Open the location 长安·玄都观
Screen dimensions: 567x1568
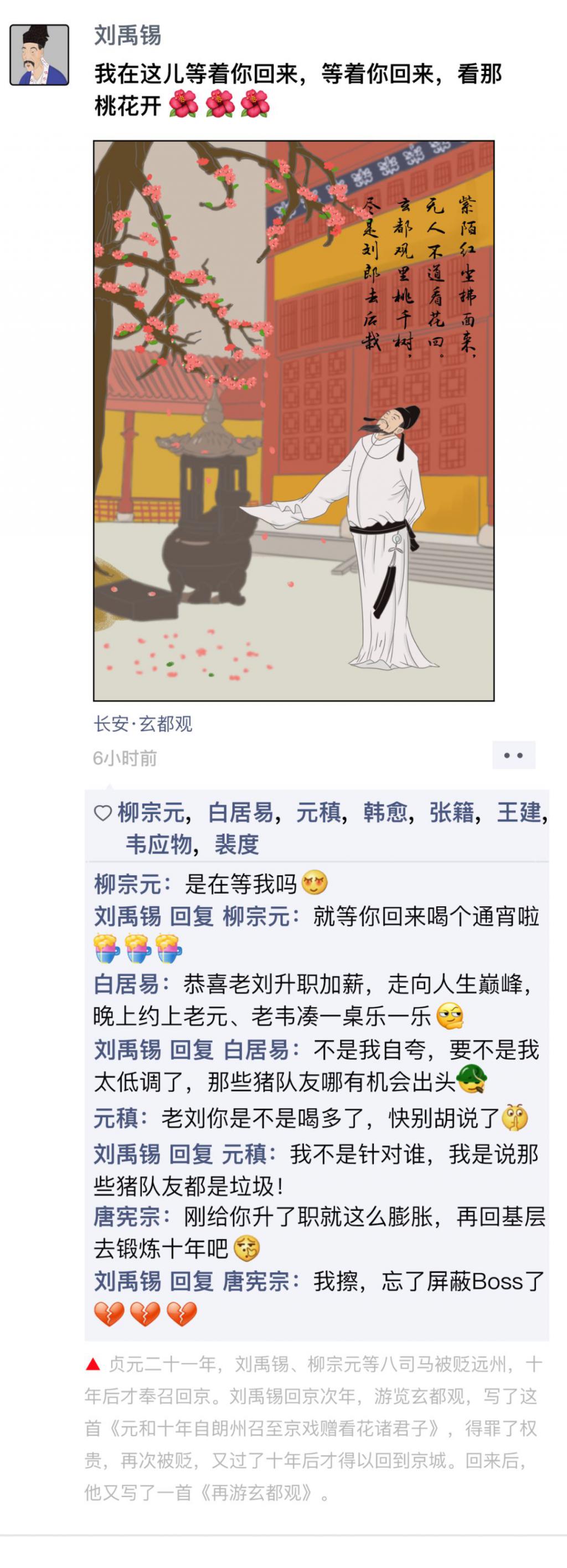pos(143,724)
